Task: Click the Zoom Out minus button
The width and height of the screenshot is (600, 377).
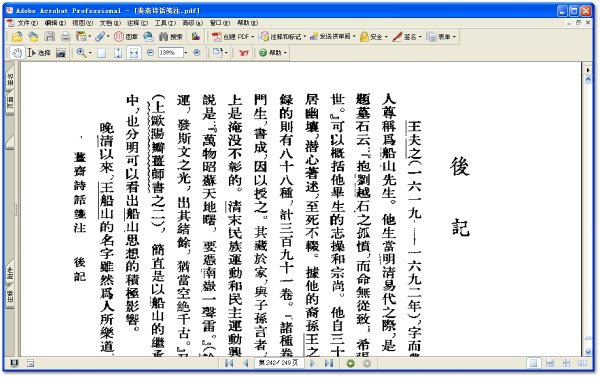Action: coord(150,53)
